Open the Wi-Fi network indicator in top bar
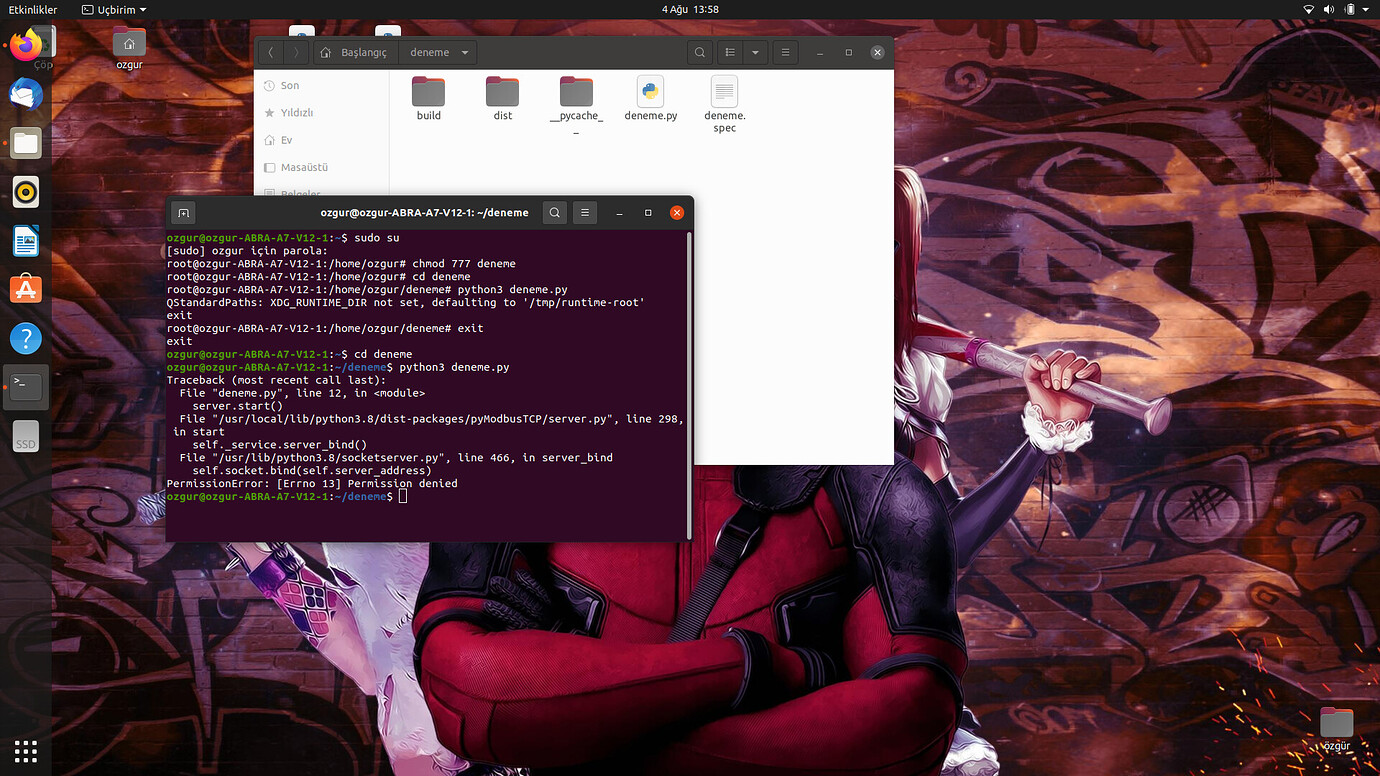The height and width of the screenshot is (776, 1380). (x=1310, y=9)
